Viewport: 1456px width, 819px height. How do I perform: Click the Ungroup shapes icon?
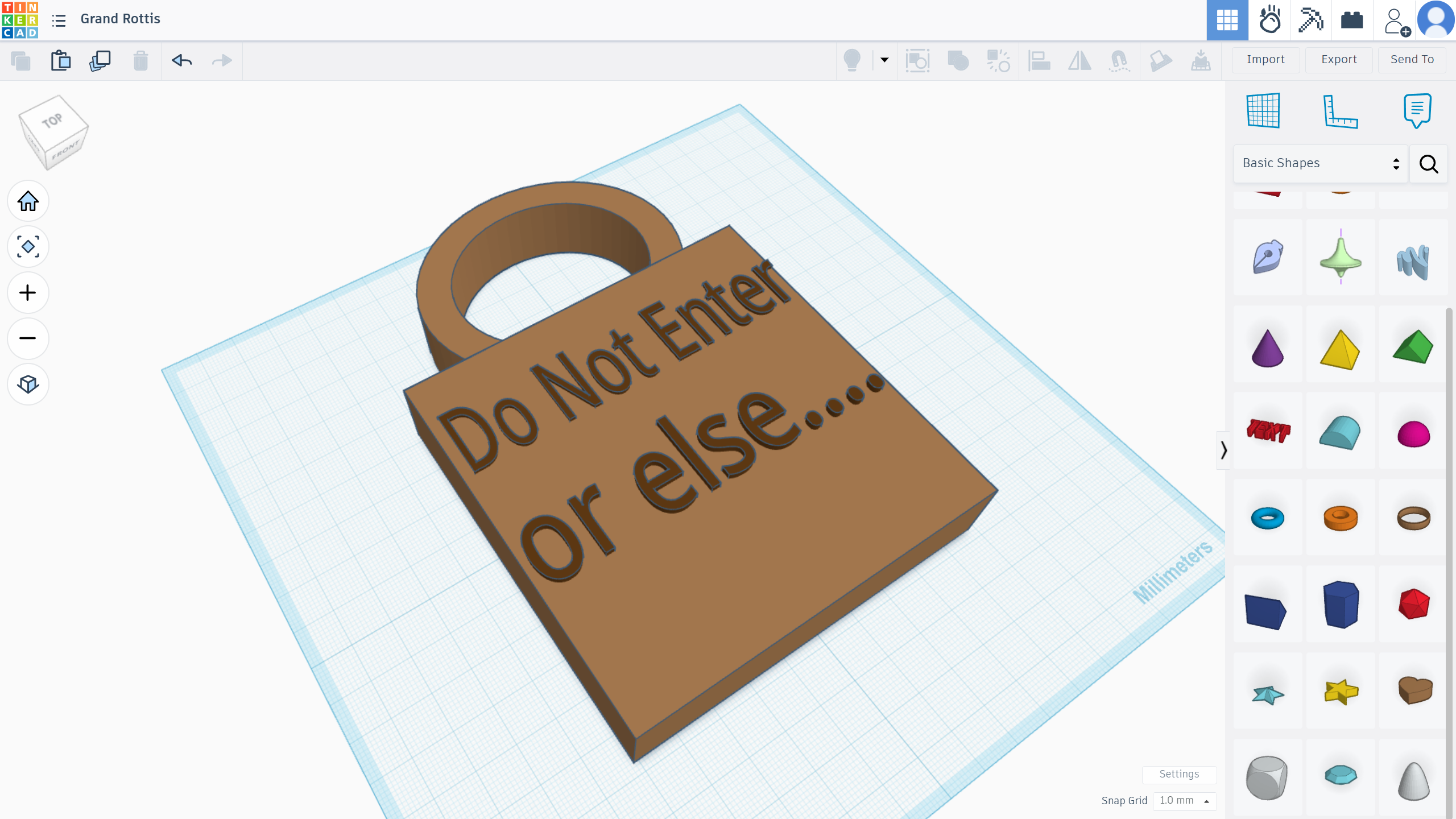tap(998, 60)
